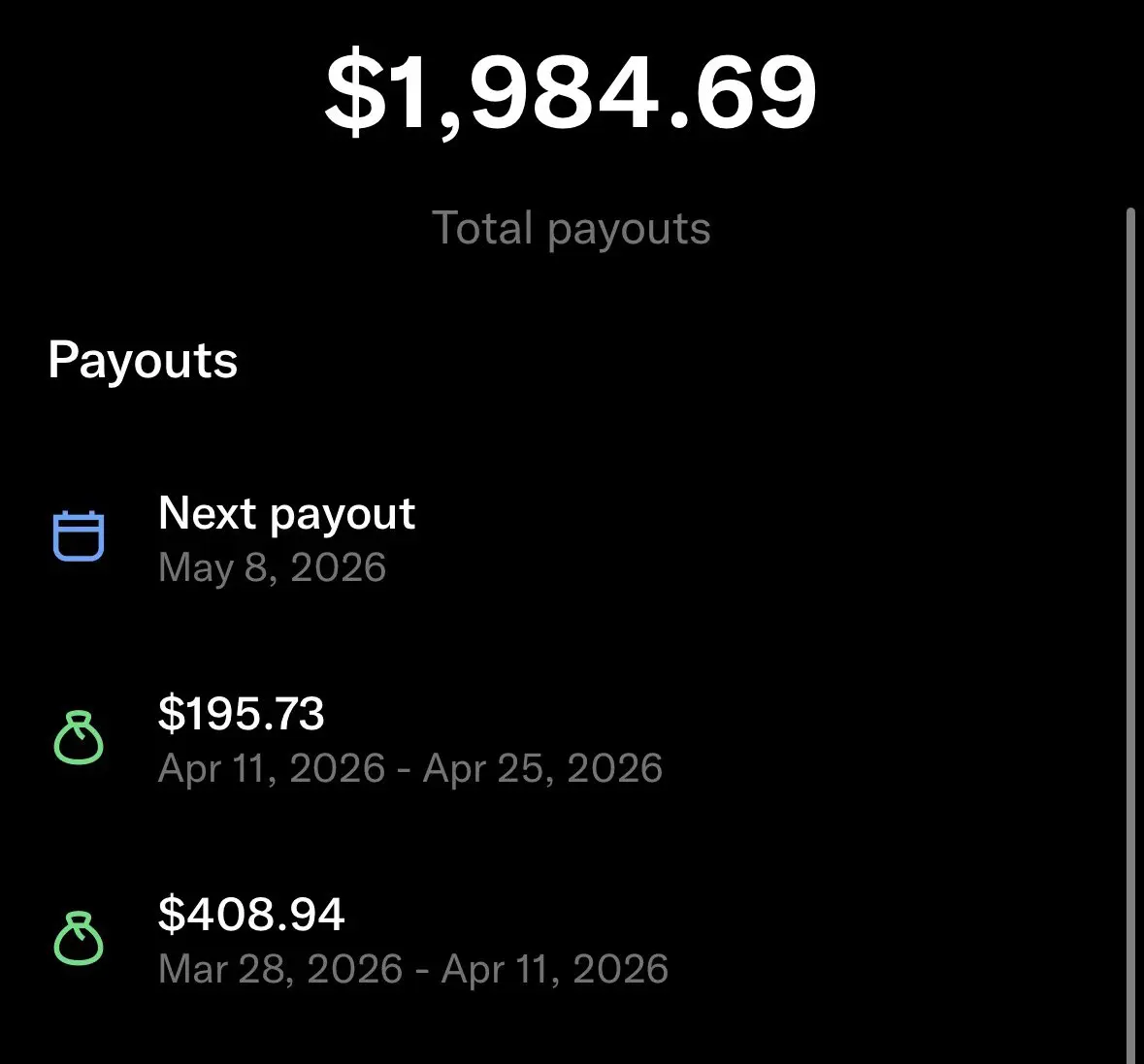Click the money bag icon beside $408.94
Viewport: 1144px width, 1064px height.
click(x=78, y=939)
